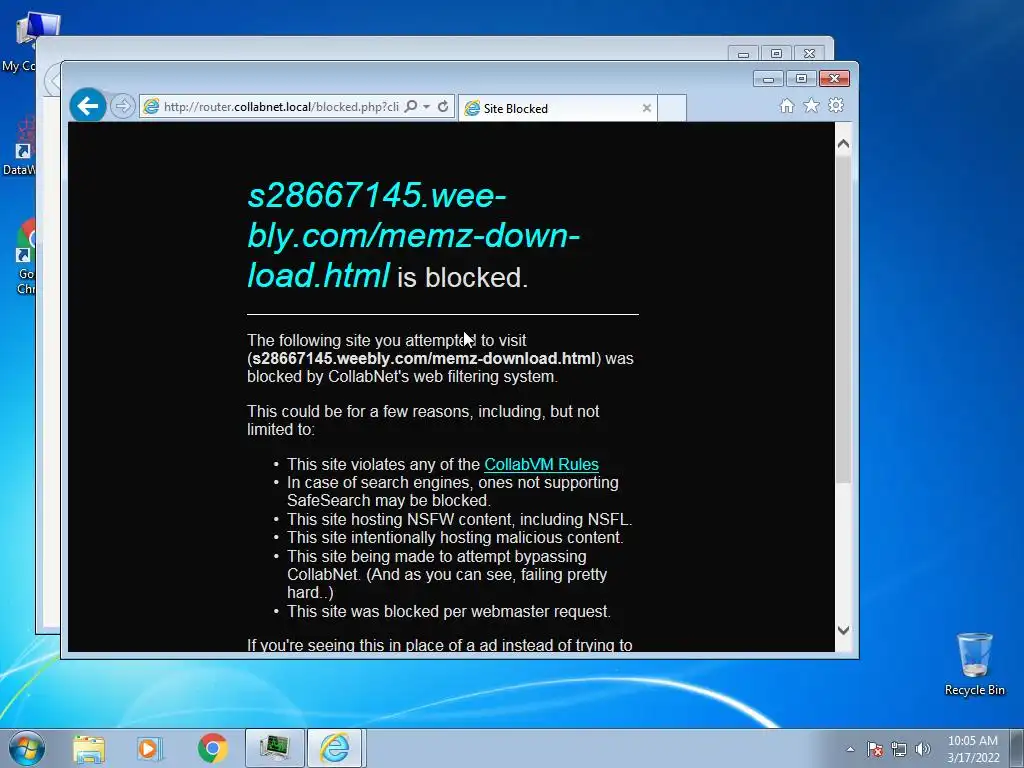Click the blocked URL heading text
The height and width of the screenshot is (768, 1024).
[x=413, y=235]
